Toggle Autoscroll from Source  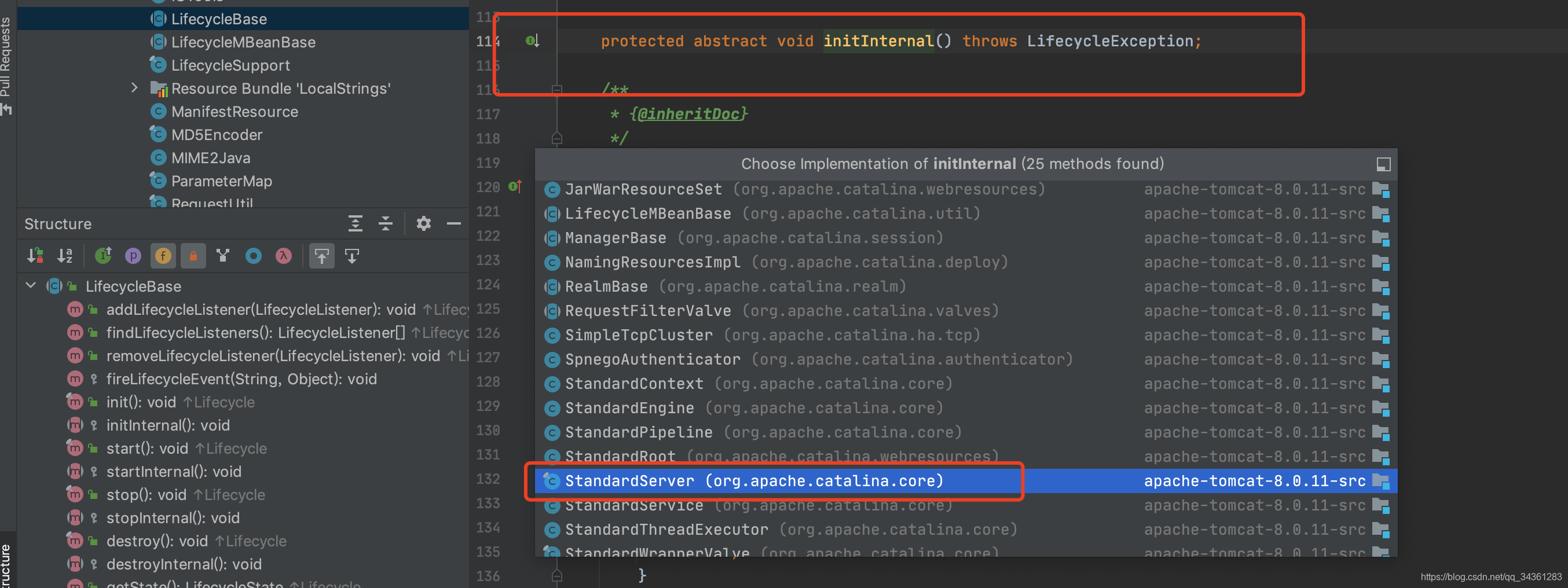pos(352,256)
